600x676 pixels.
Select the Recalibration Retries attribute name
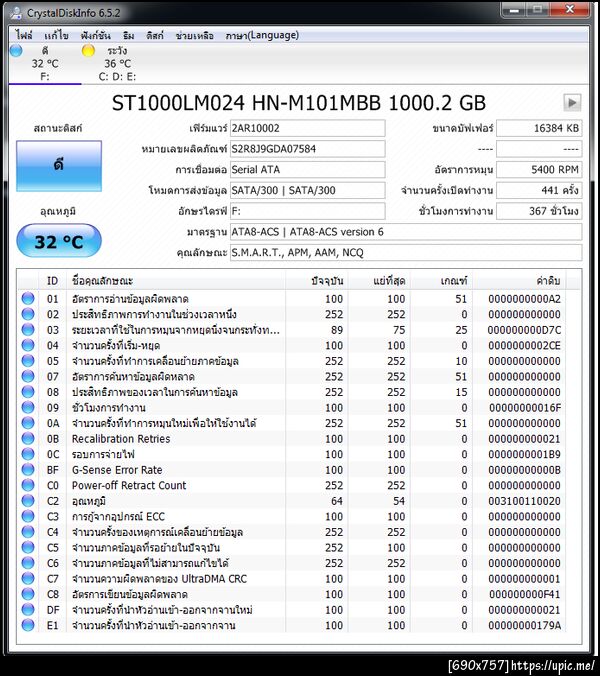pyautogui.click(x=121, y=439)
